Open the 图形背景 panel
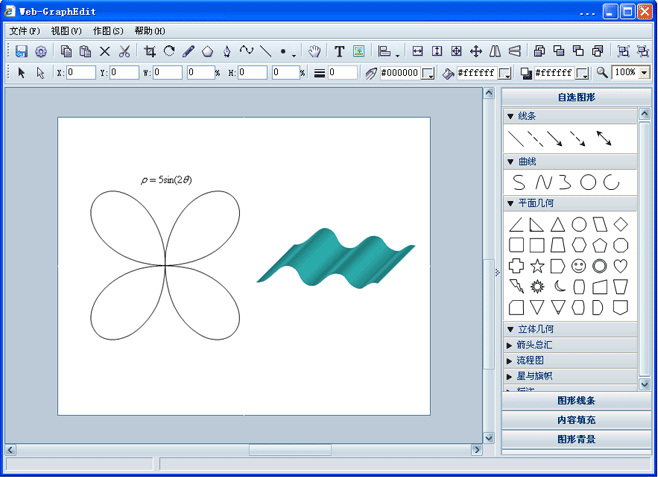This screenshot has height=477, width=658. (x=576, y=439)
